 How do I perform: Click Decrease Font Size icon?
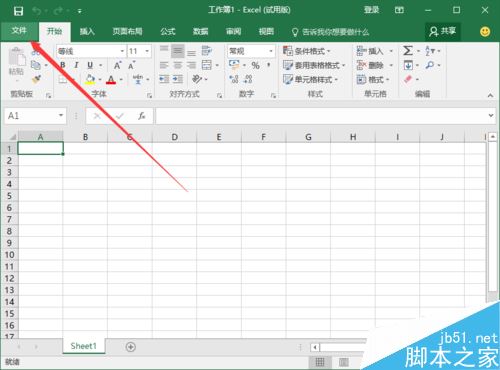pyautogui.click(x=132, y=65)
